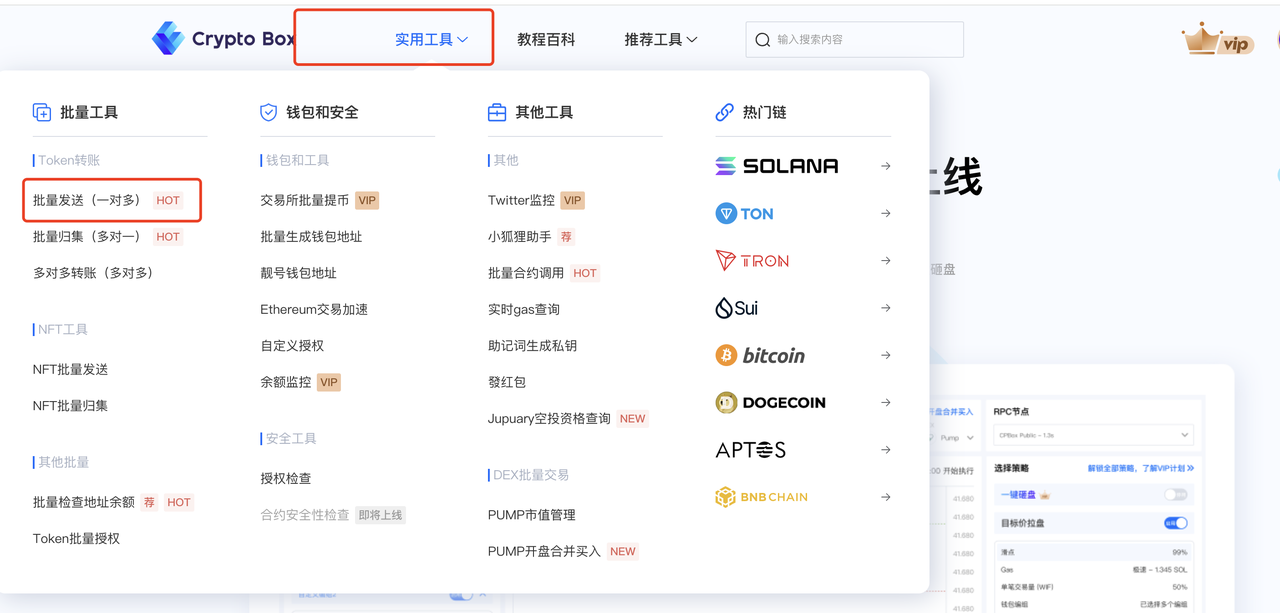The width and height of the screenshot is (1280, 613).
Task: Click the Dogecoin chain logo
Action: 770,402
